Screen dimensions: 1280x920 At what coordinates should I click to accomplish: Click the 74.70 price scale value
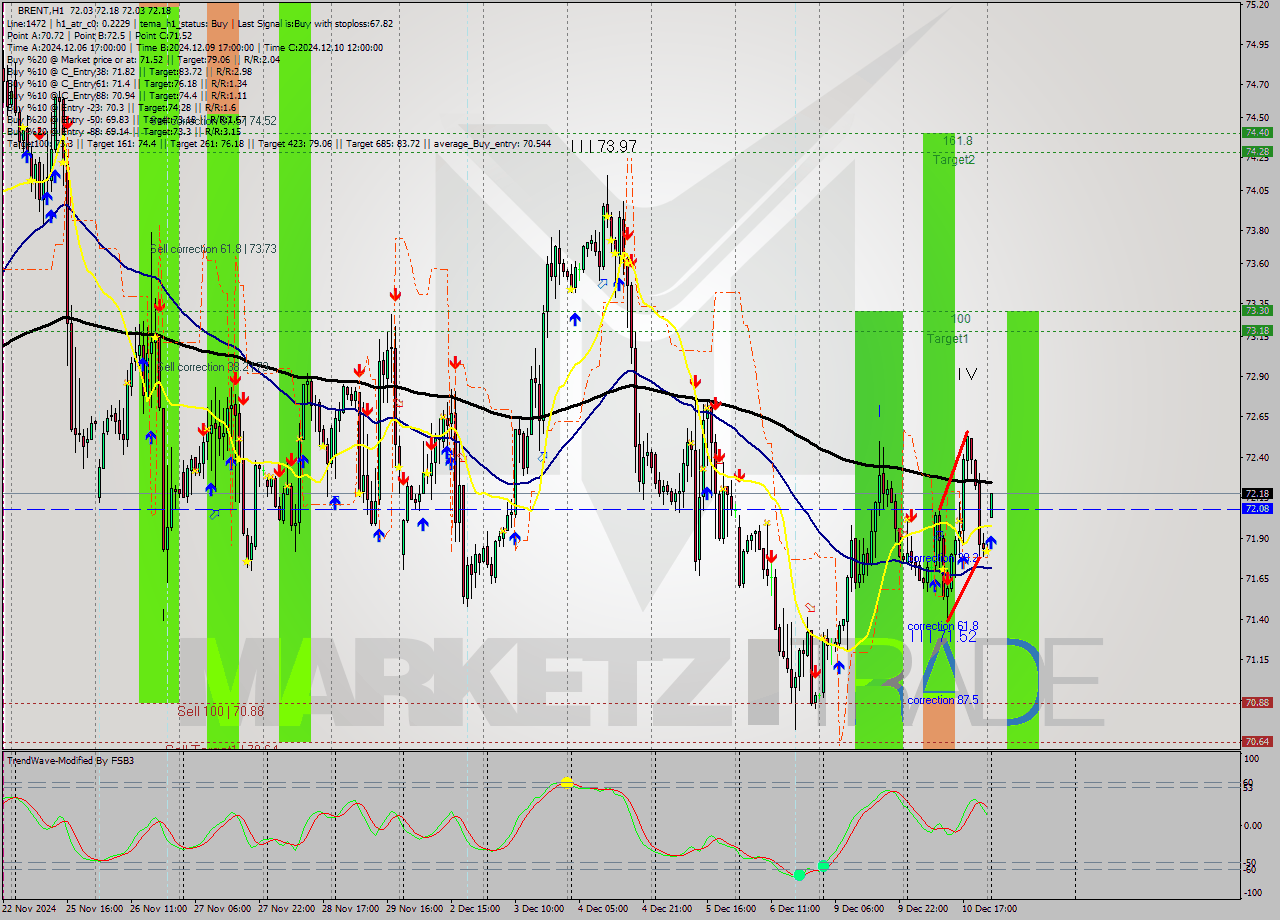[1256, 85]
